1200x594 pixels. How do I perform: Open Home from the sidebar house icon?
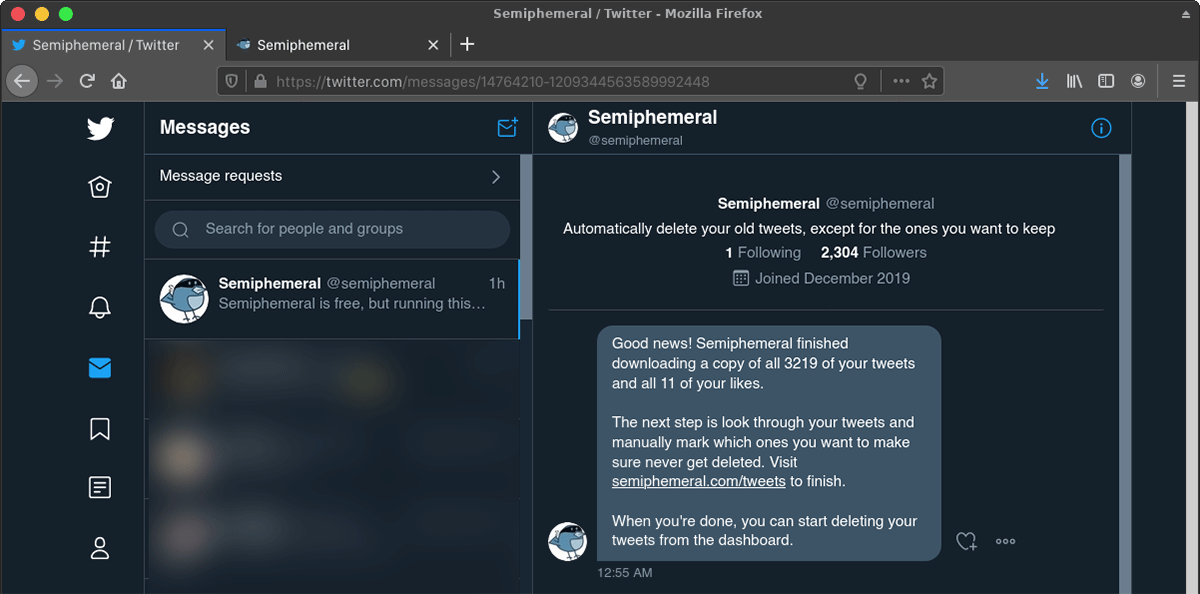[100, 188]
